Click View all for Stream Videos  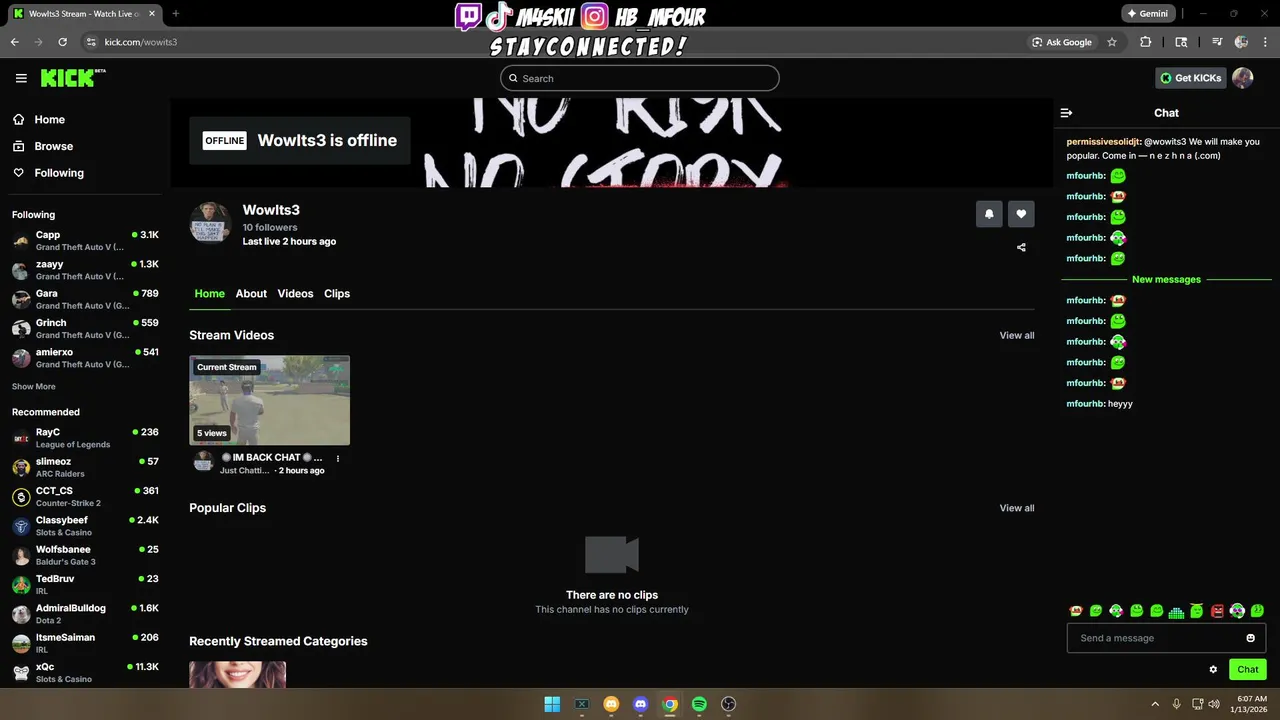1017,335
